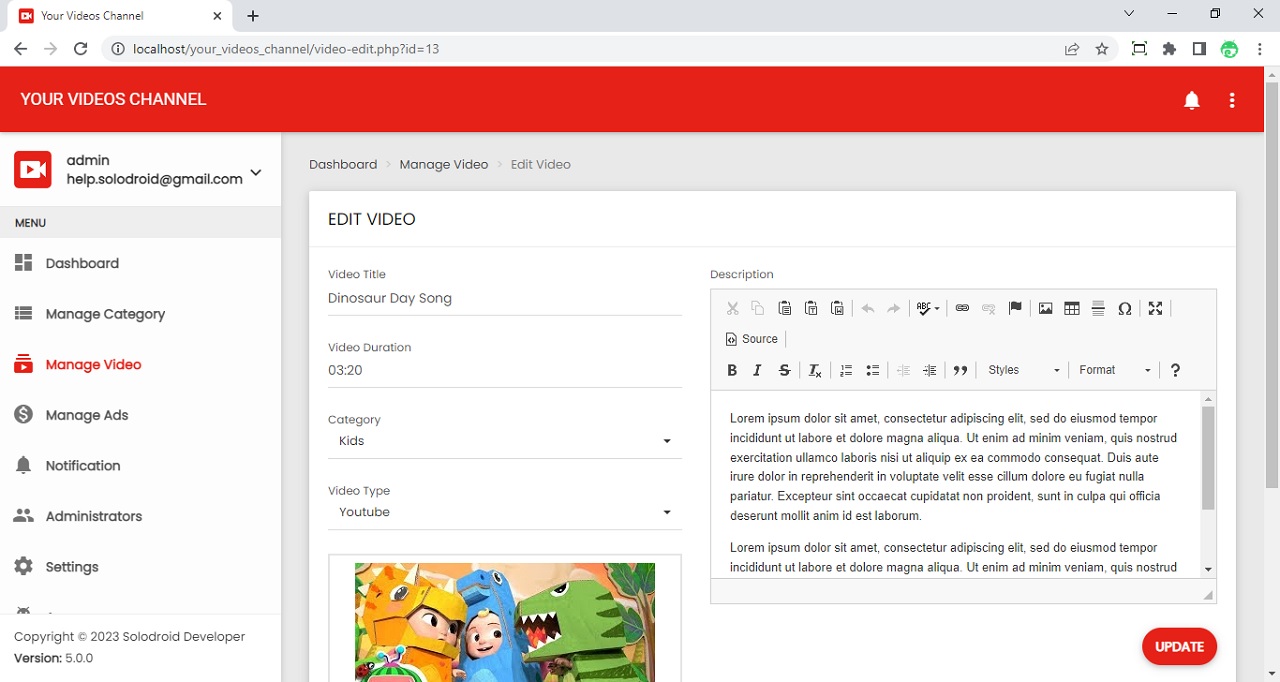Bookmark this page with the star icon
Screen dimensions: 1280x682
pyautogui.click(x=1102, y=49)
